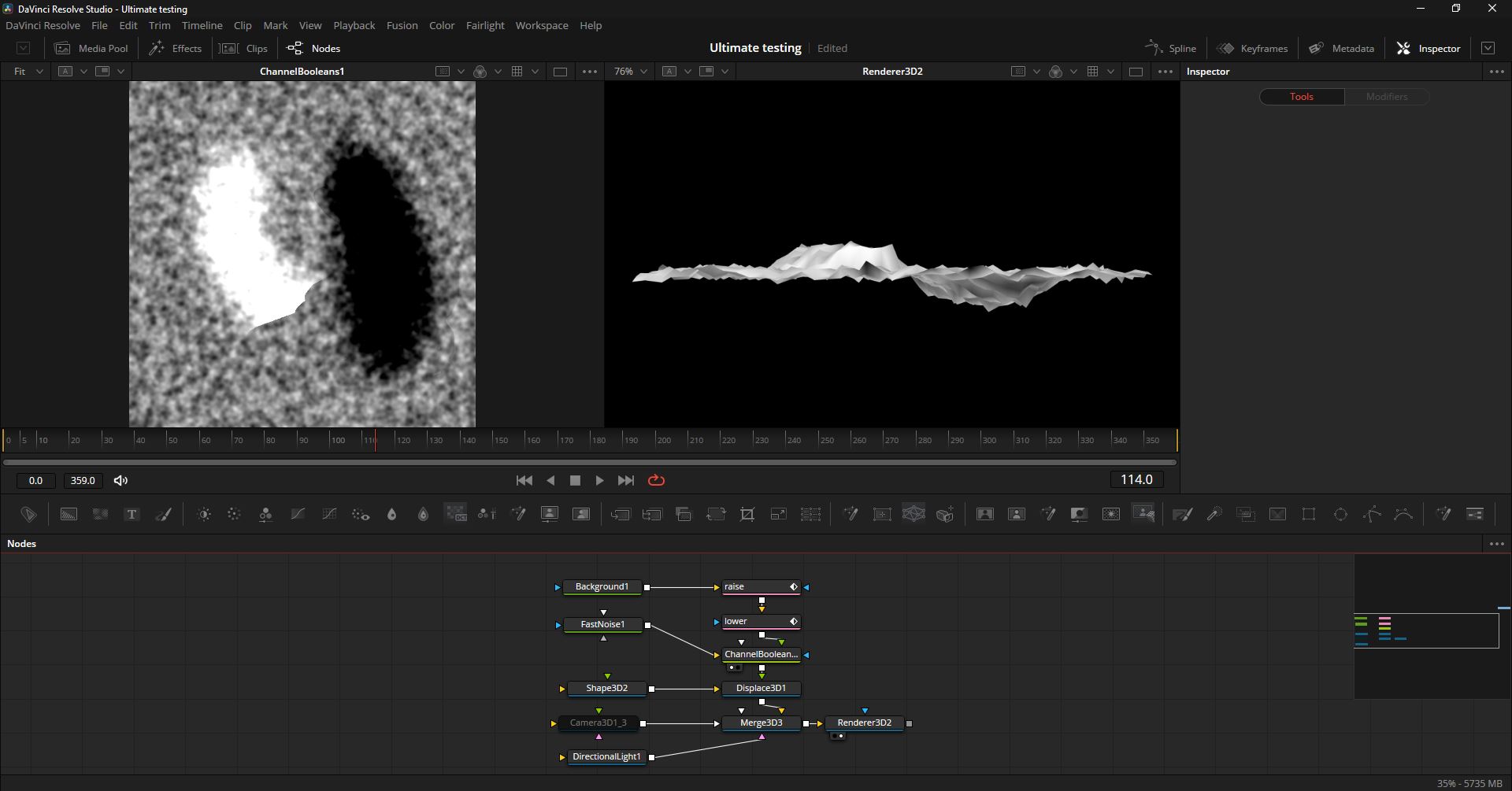Mute audio with speaker icon
This screenshot has height=791, width=1512.
point(120,480)
